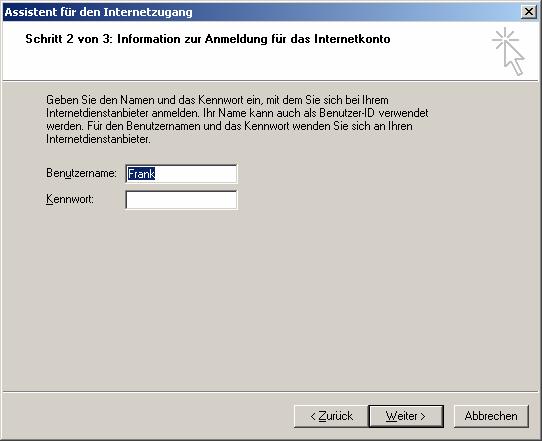This screenshot has width=542, height=441.
Task: Click the Weiter button to continue
Action: click(x=406, y=416)
